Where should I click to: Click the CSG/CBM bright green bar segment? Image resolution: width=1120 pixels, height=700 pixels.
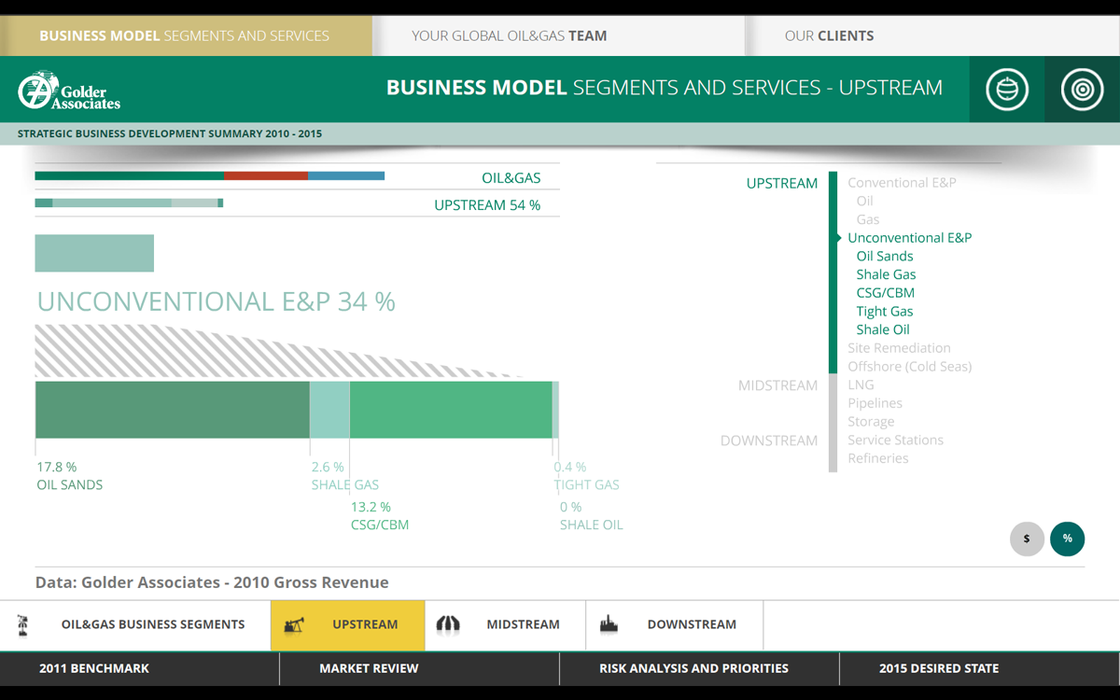click(x=450, y=410)
